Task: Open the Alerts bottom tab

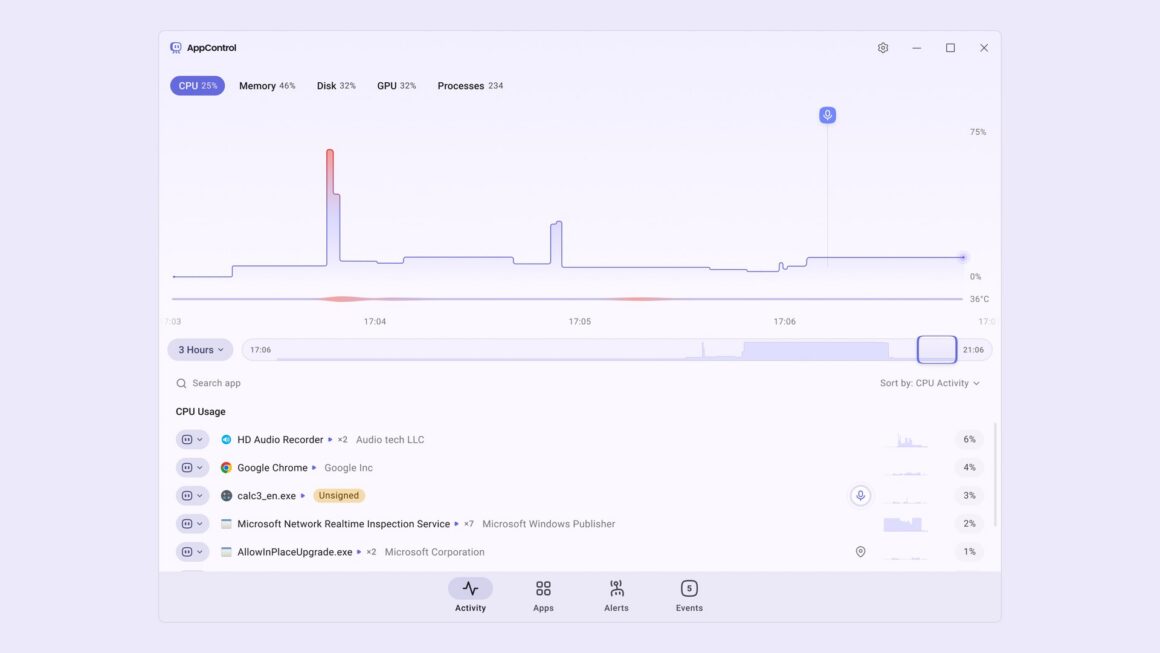Action: (x=616, y=595)
